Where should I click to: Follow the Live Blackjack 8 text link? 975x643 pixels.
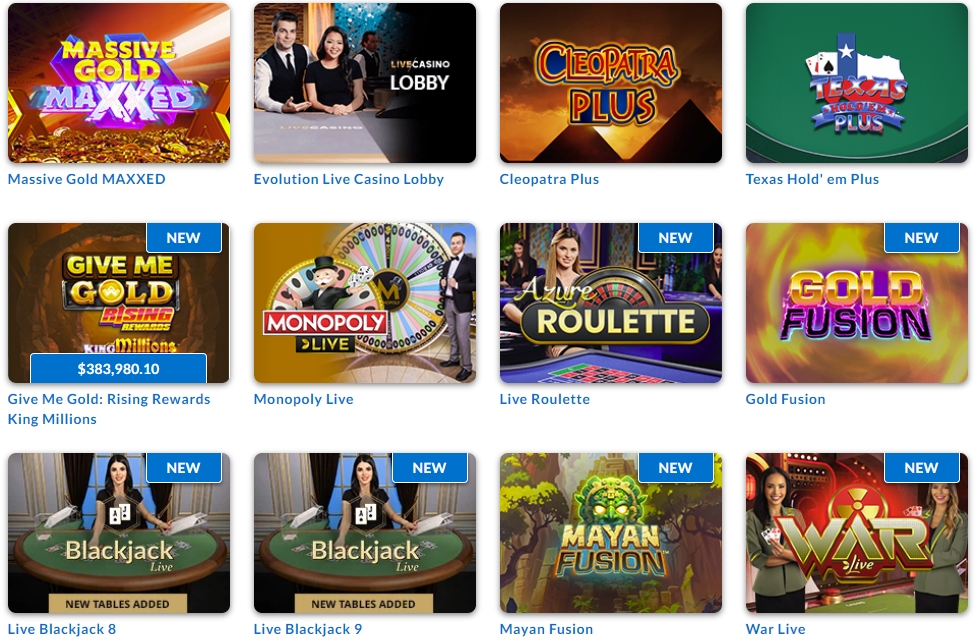(x=62, y=629)
